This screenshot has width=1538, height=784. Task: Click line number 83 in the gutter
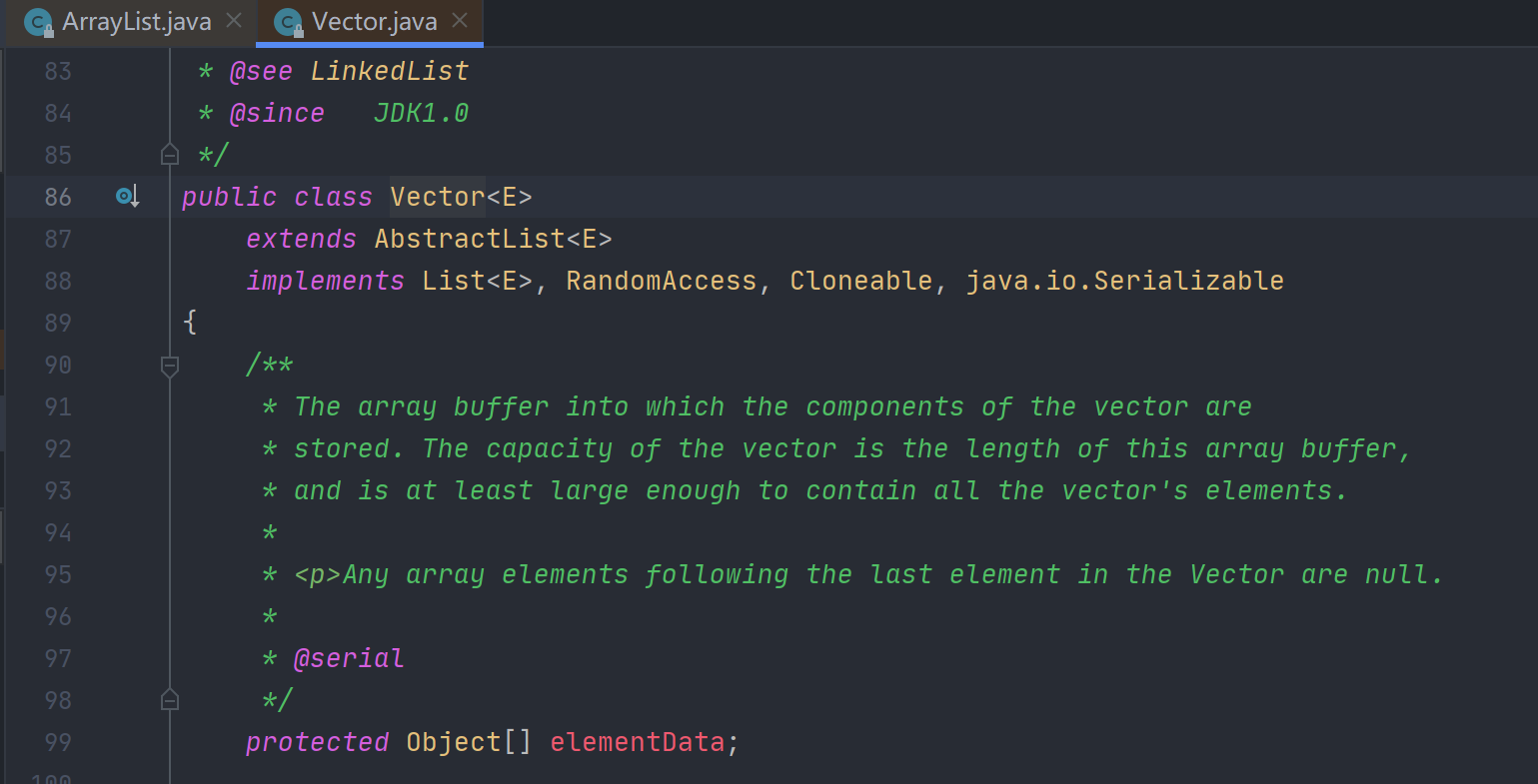[58, 71]
